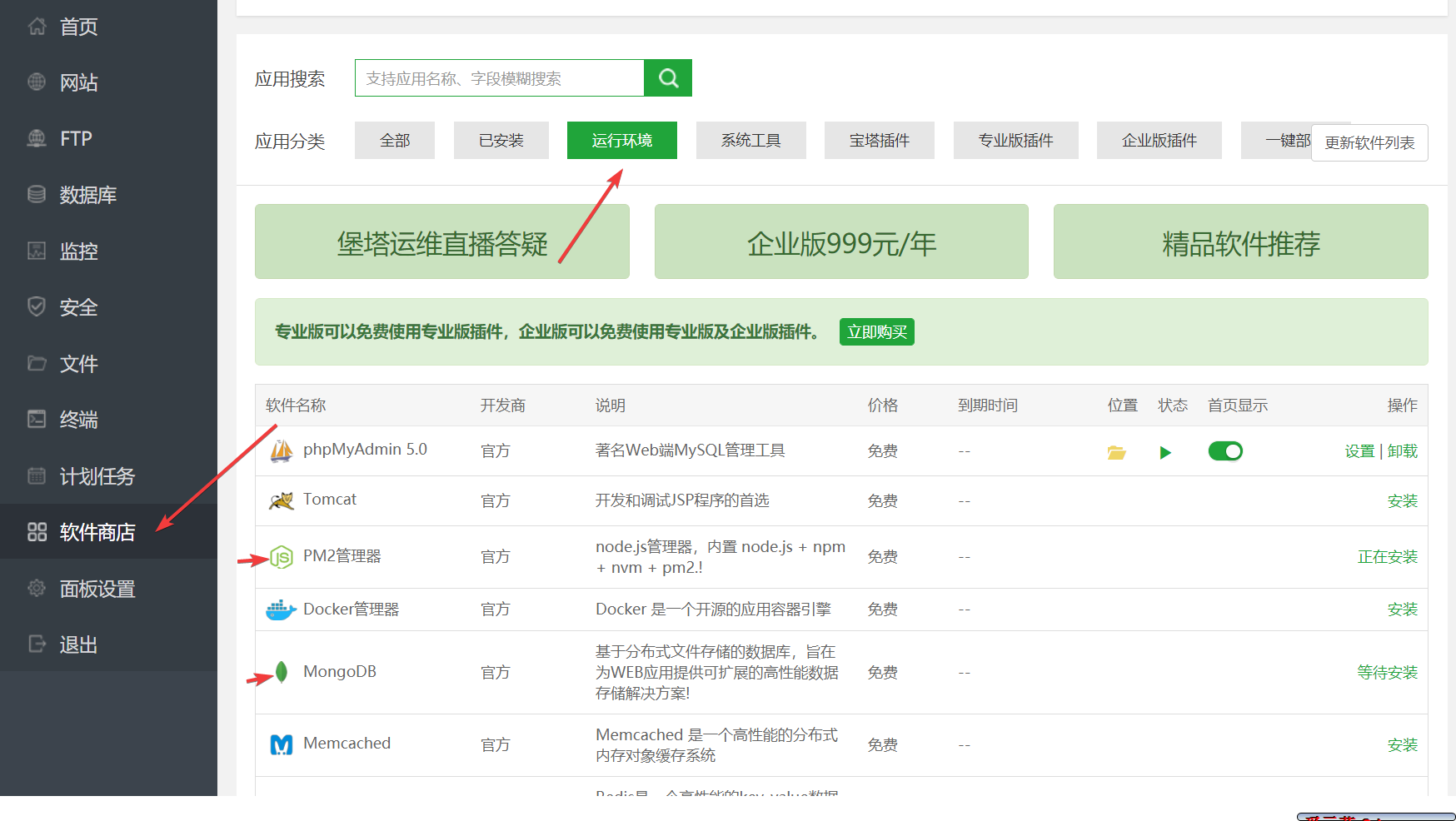1456x821 pixels.
Task: Select the 运行环境 category tab
Action: pyautogui.click(x=622, y=140)
